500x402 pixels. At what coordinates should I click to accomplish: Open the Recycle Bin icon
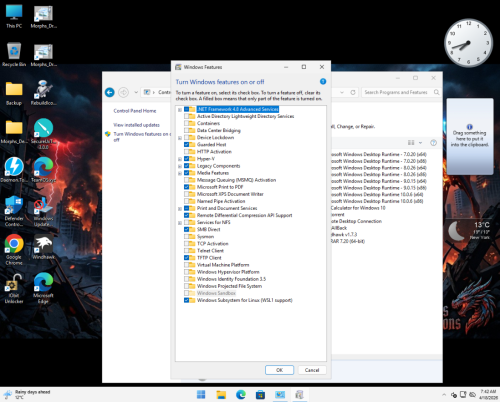(x=14, y=55)
